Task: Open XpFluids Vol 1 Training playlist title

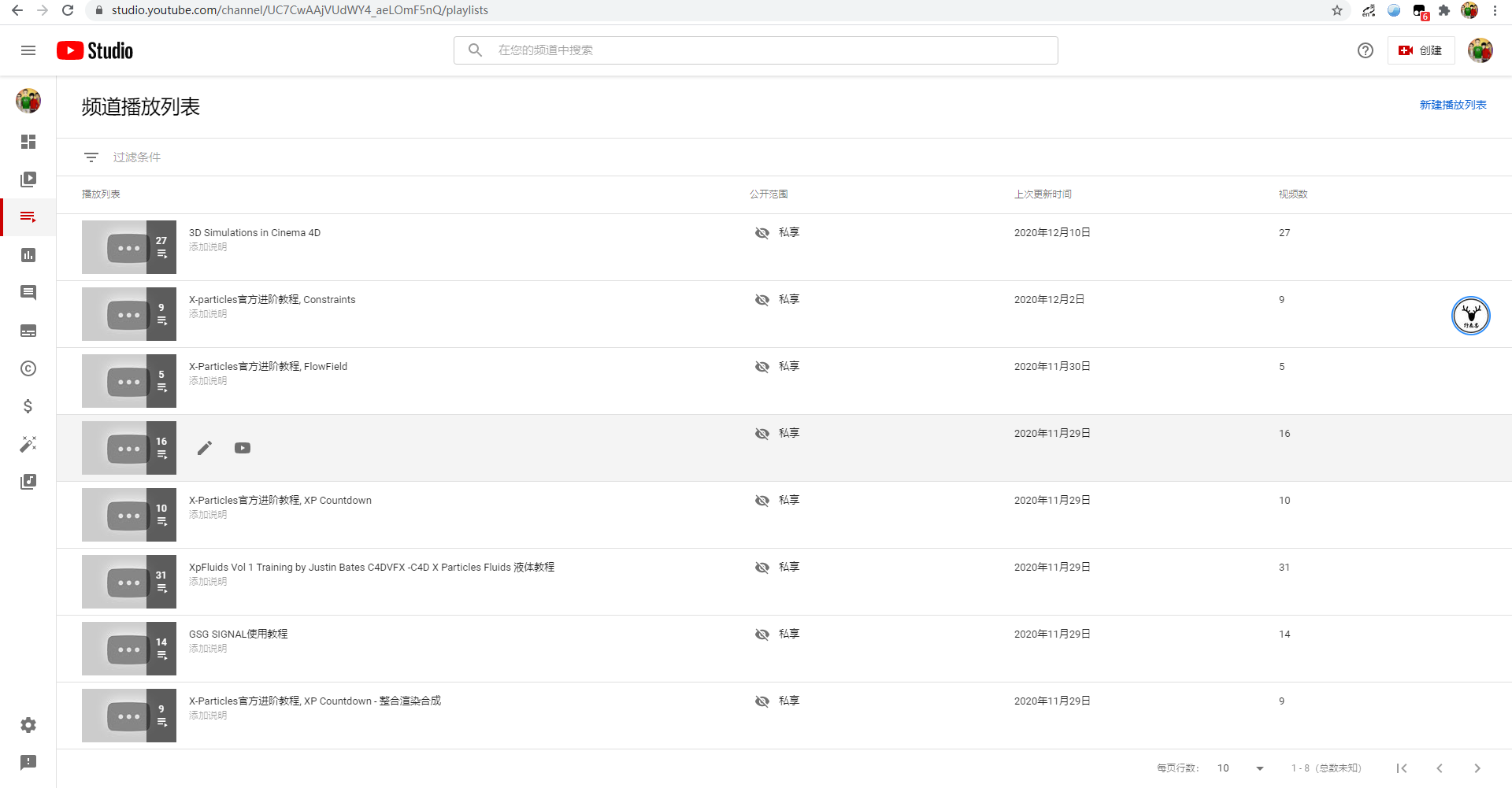Action: 372,568
